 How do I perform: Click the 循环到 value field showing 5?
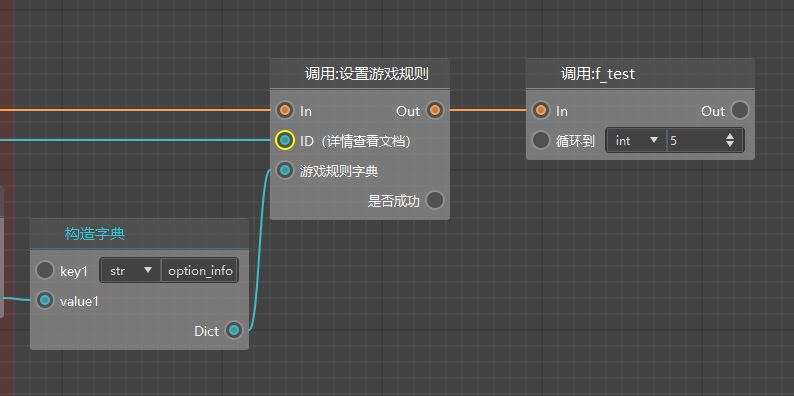[696, 140]
